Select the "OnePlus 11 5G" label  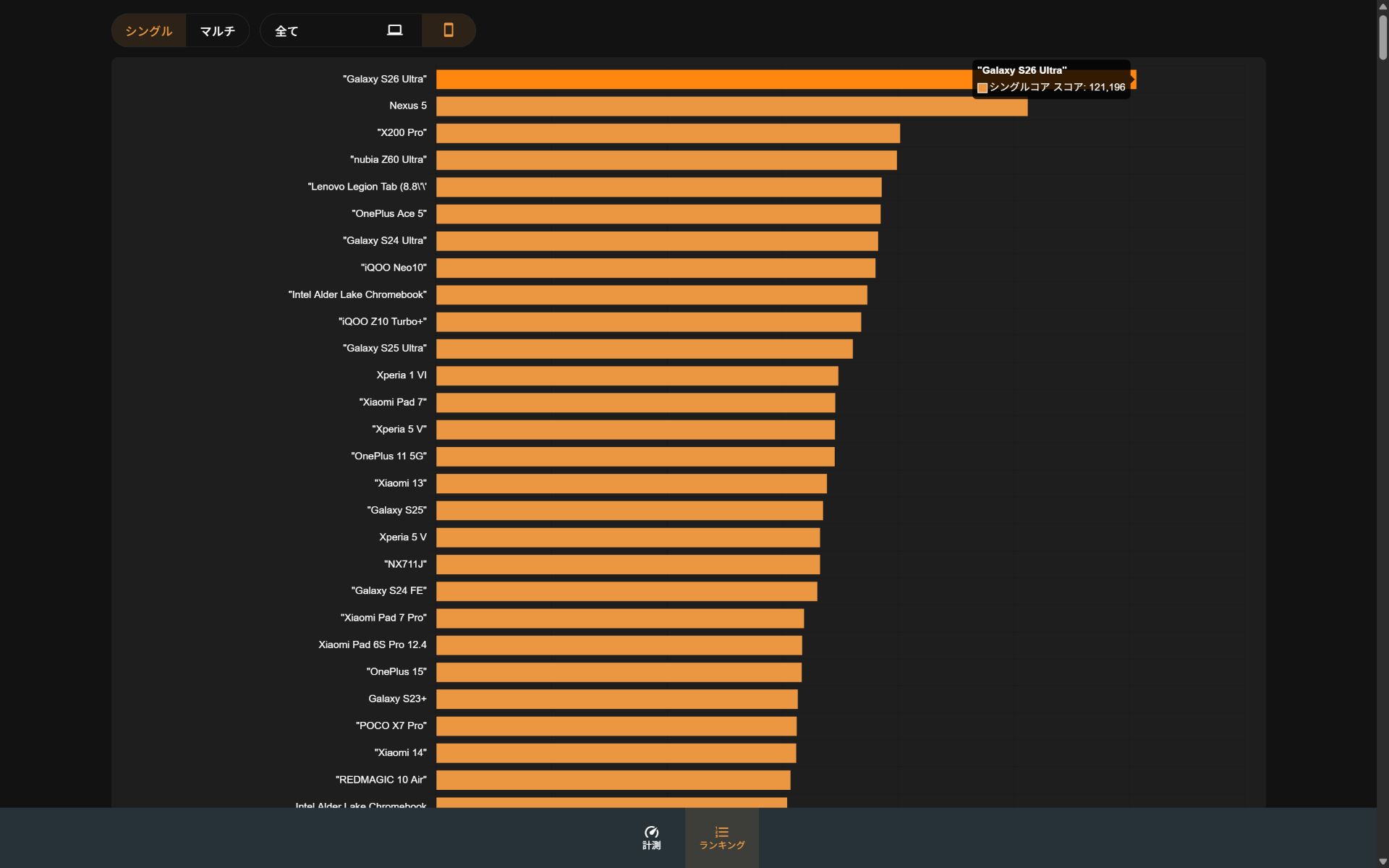(x=389, y=456)
